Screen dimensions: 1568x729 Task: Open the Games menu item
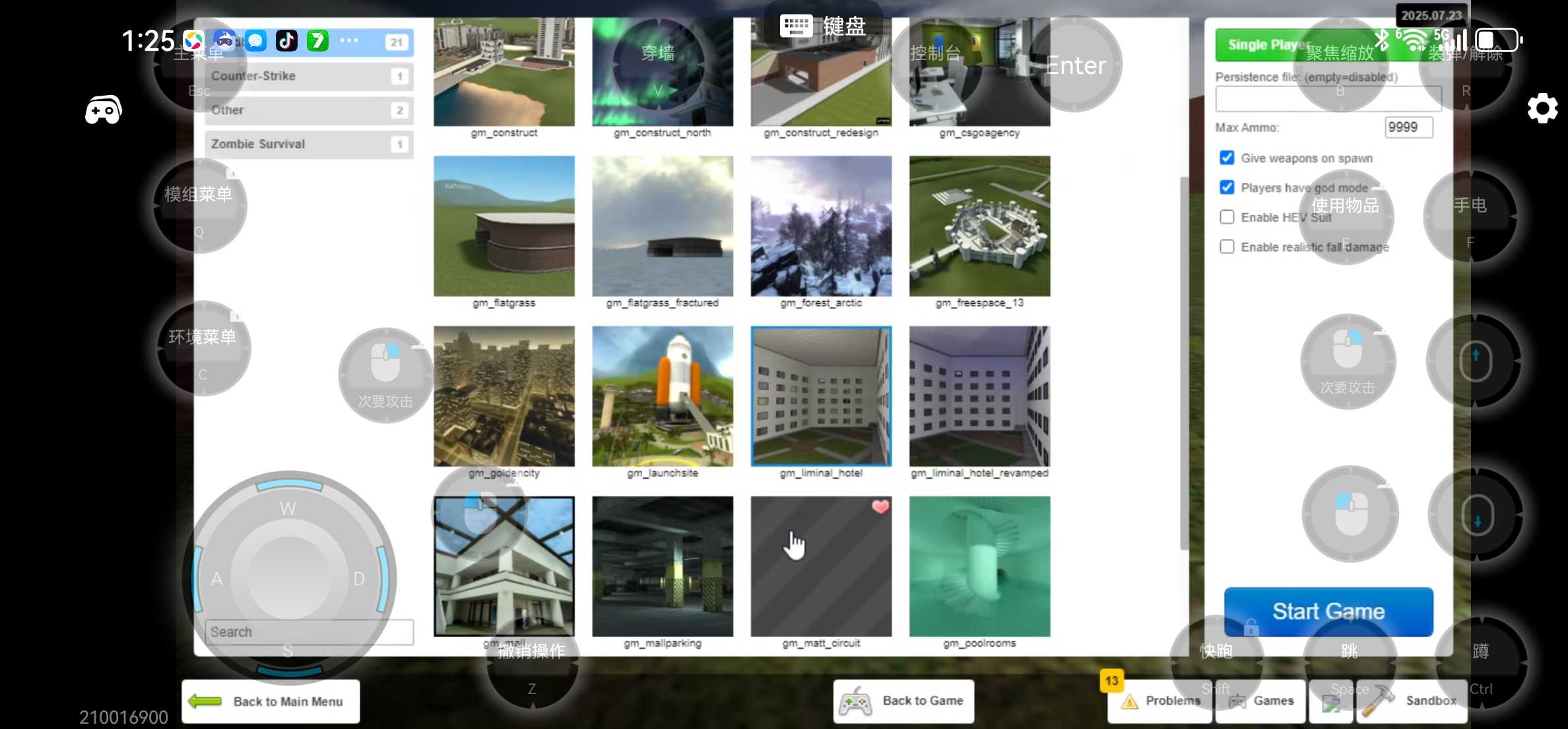[x=1260, y=701]
